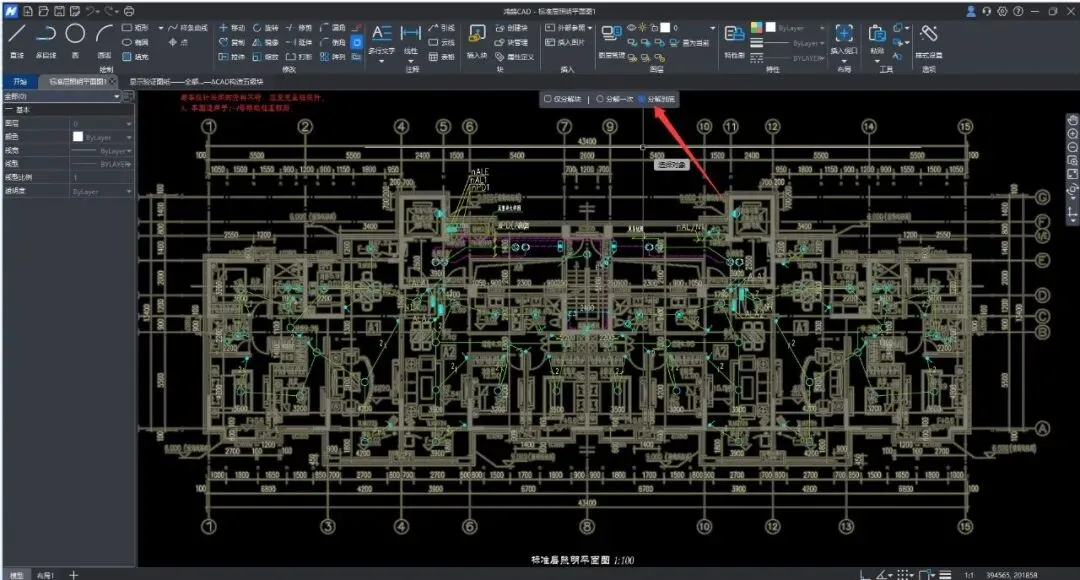Collapse the Basic properties section
Image resolution: width=1080 pixels, height=580 pixels.
point(9,110)
